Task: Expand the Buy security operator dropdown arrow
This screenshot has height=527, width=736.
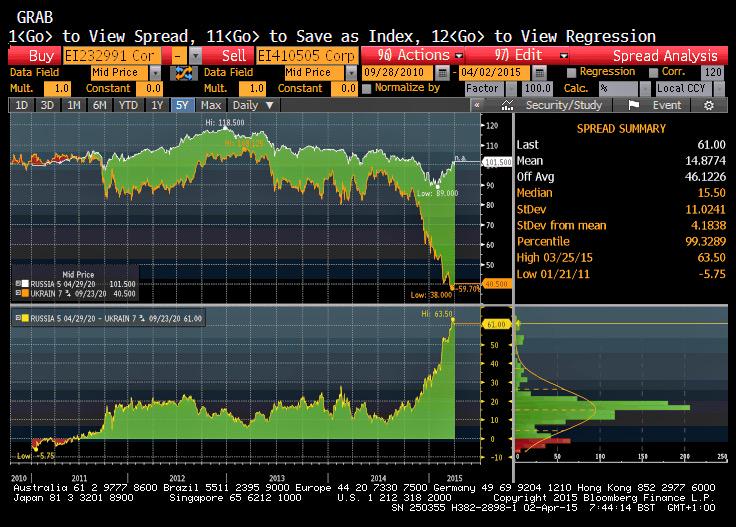Action: 195,56
